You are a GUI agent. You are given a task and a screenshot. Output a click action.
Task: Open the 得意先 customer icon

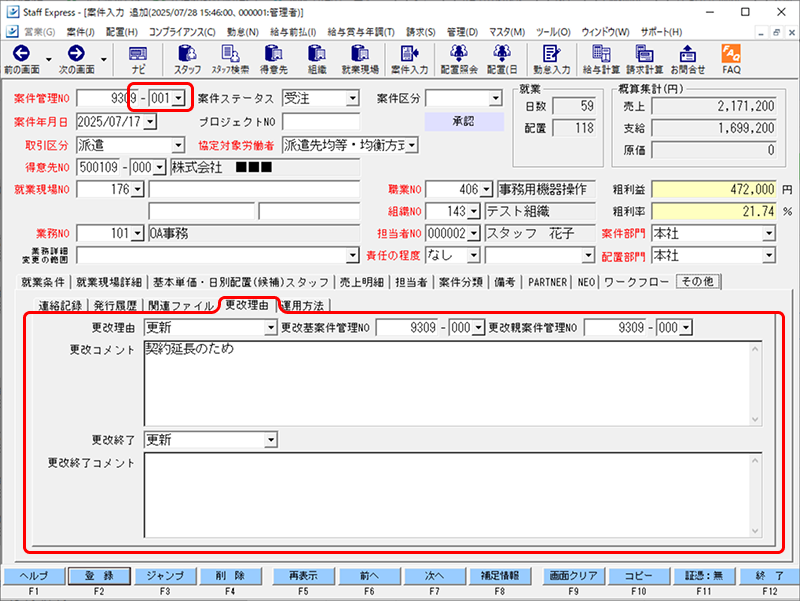273,60
